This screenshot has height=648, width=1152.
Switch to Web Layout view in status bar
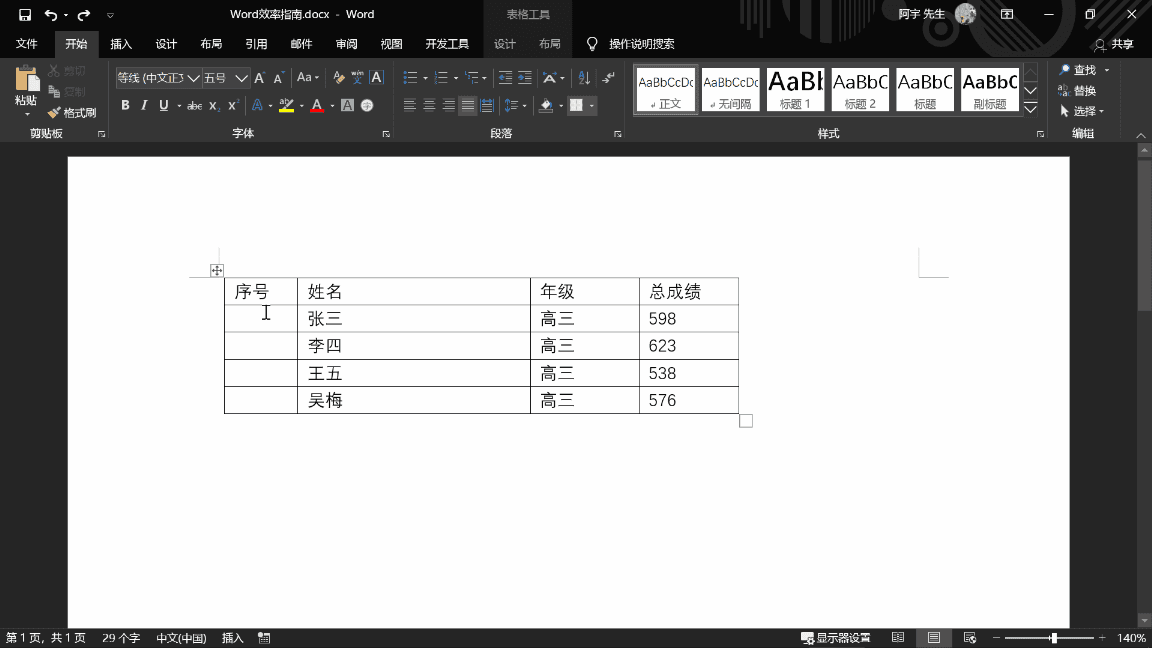click(970, 638)
